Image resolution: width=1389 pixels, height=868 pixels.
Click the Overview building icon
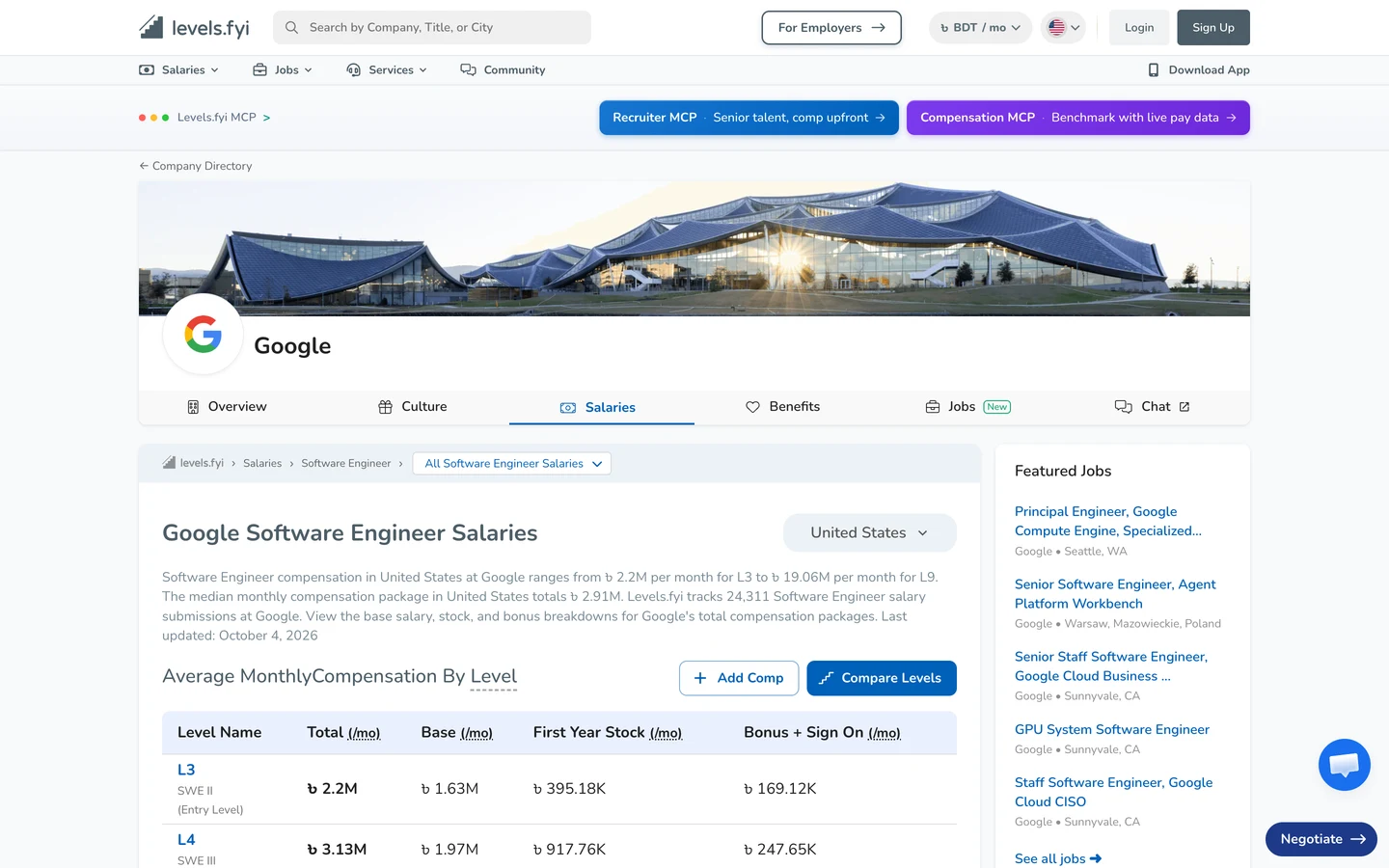[193, 407]
